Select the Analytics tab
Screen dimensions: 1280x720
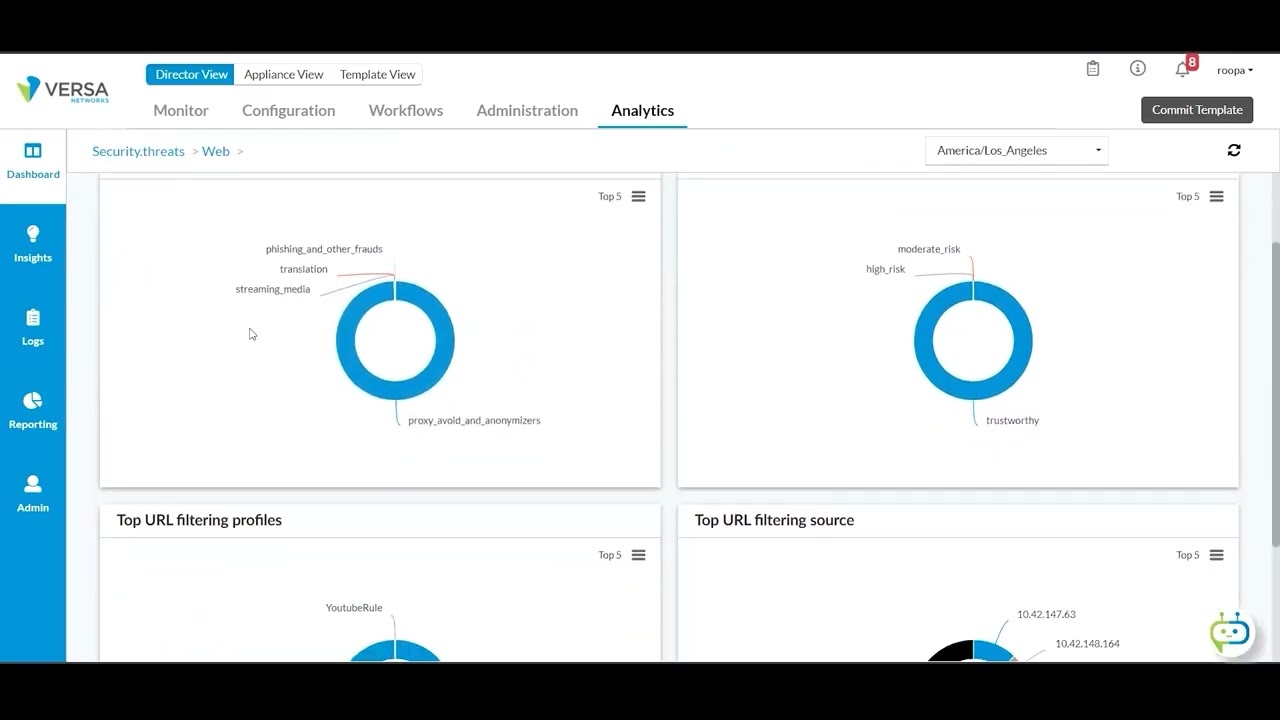click(x=643, y=110)
